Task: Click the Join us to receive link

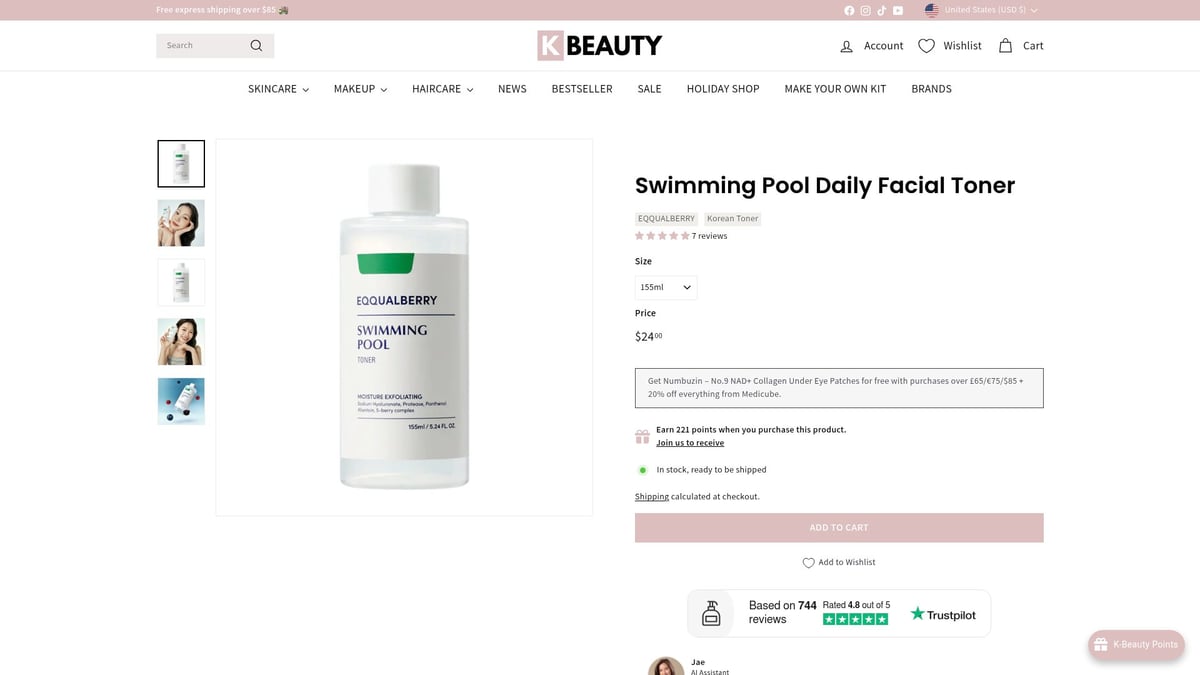Action: tap(690, 442)
